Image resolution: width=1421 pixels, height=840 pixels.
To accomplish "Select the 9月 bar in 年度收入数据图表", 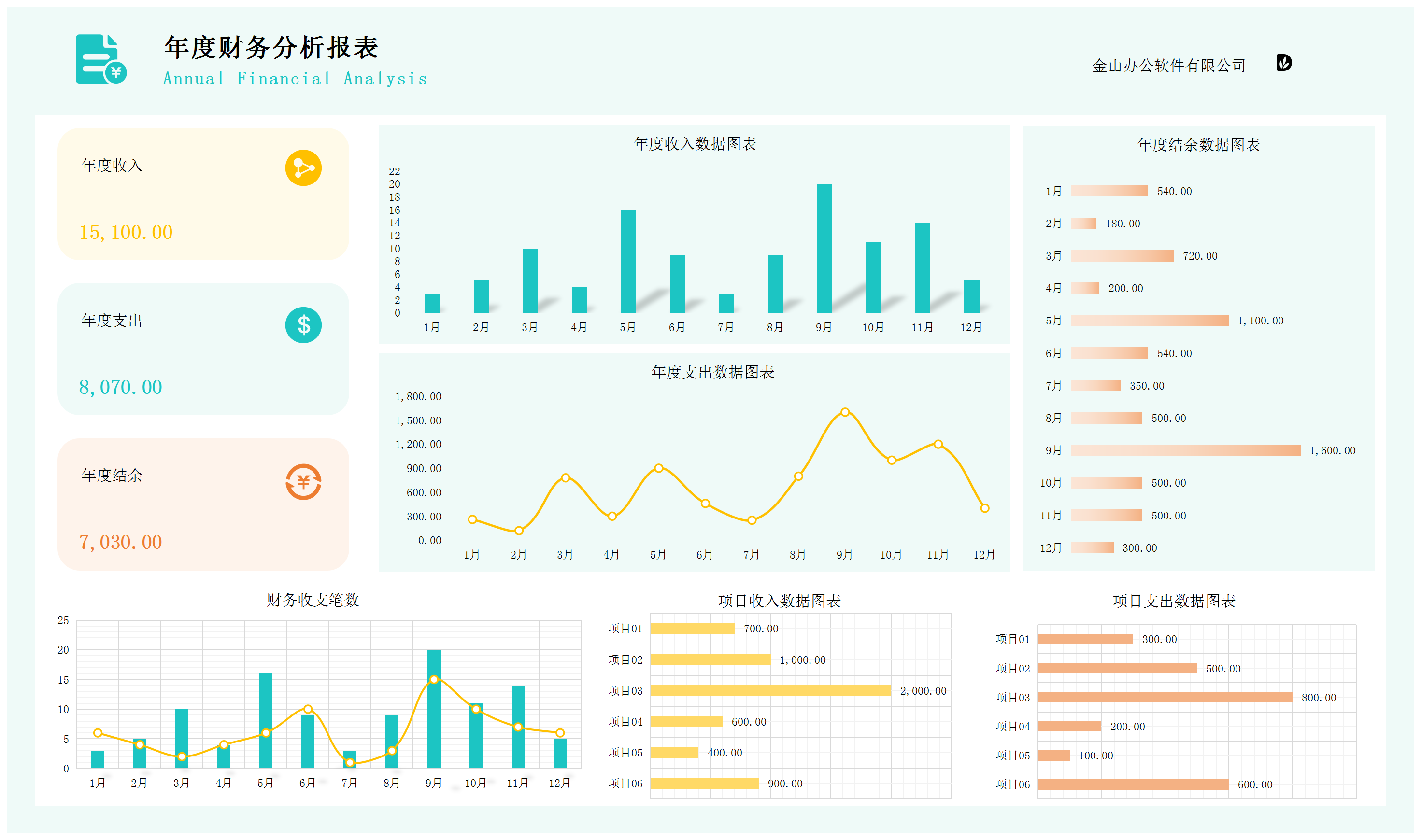I will pyautogui.click(x=824, y=249).
